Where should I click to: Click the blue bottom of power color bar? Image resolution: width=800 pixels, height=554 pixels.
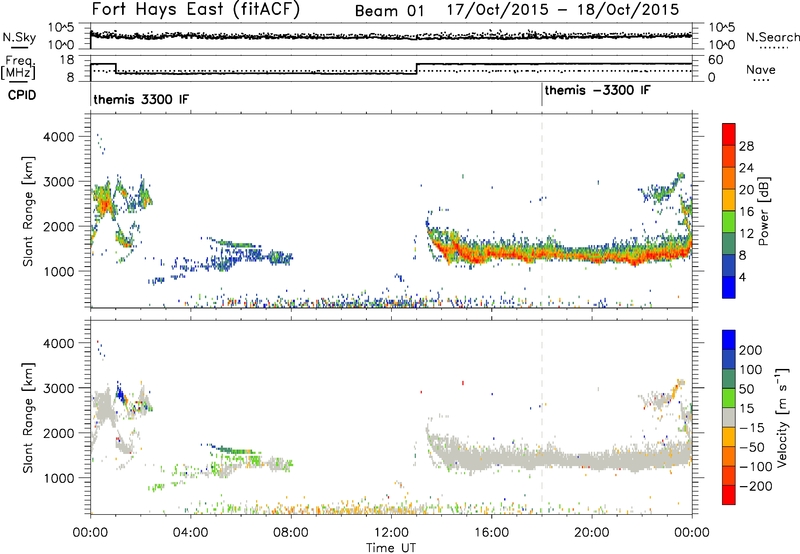point(729,287)
